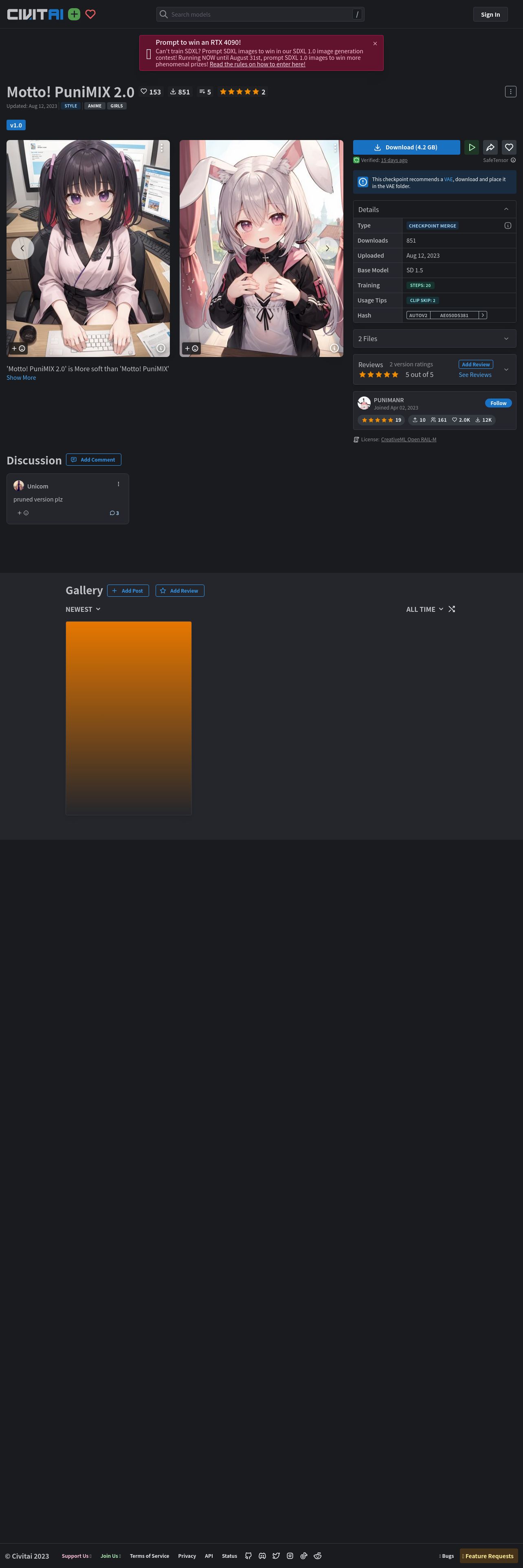Click the AUTOV2 hash type label
The height and width of the screenshot is (1568, 523).
tap(418, 315)
